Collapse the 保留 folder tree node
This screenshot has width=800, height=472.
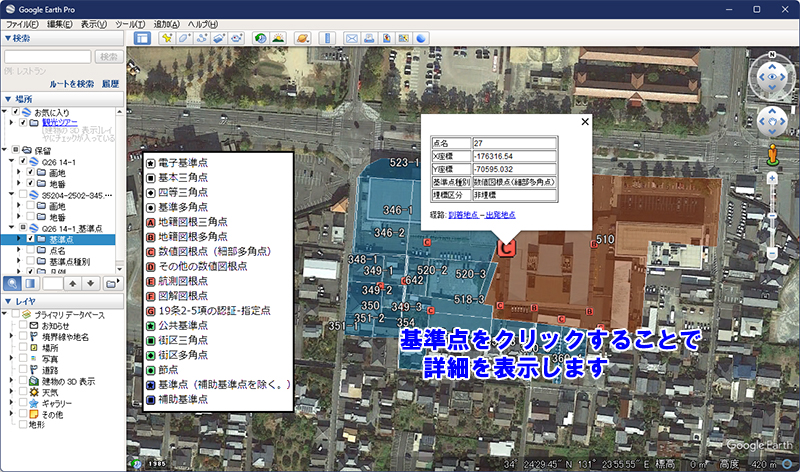(5, 150)
